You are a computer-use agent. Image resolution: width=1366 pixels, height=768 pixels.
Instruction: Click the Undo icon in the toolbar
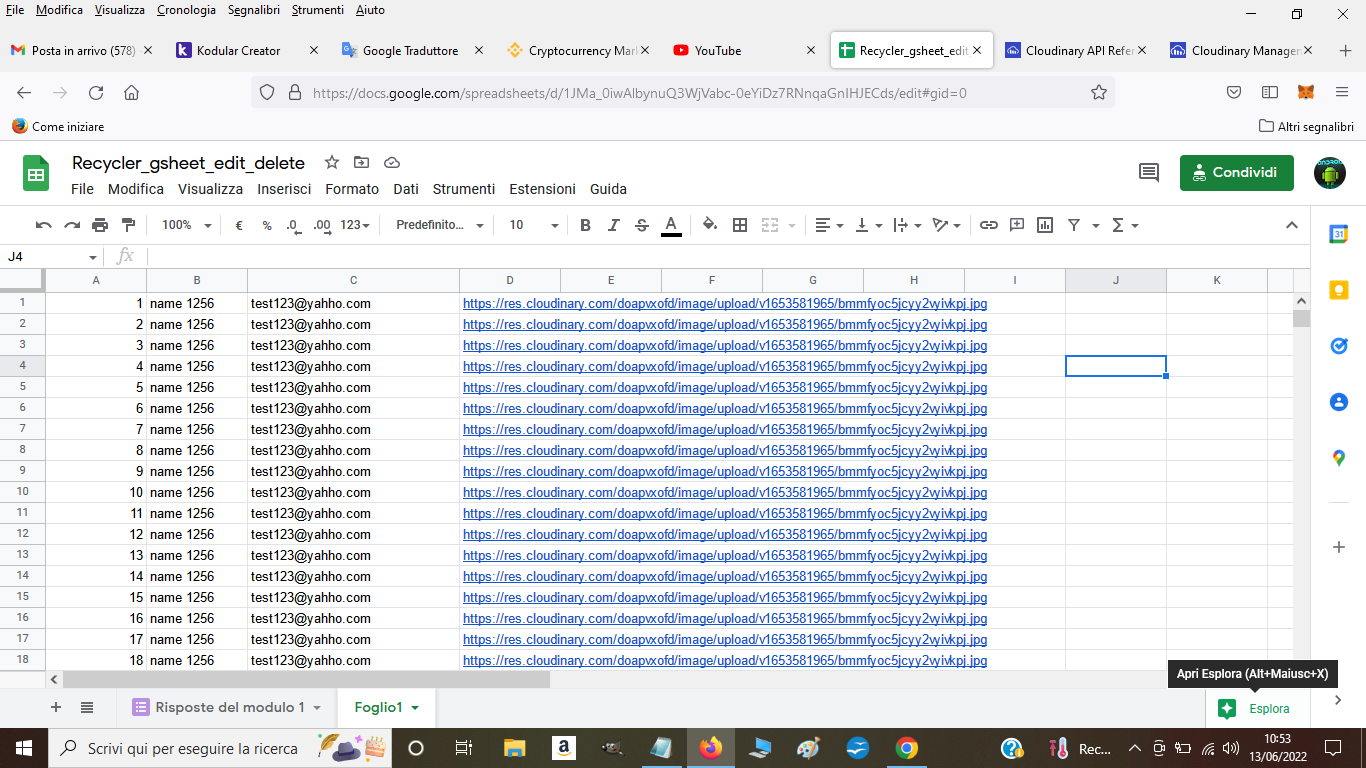[x=43, y=225]
